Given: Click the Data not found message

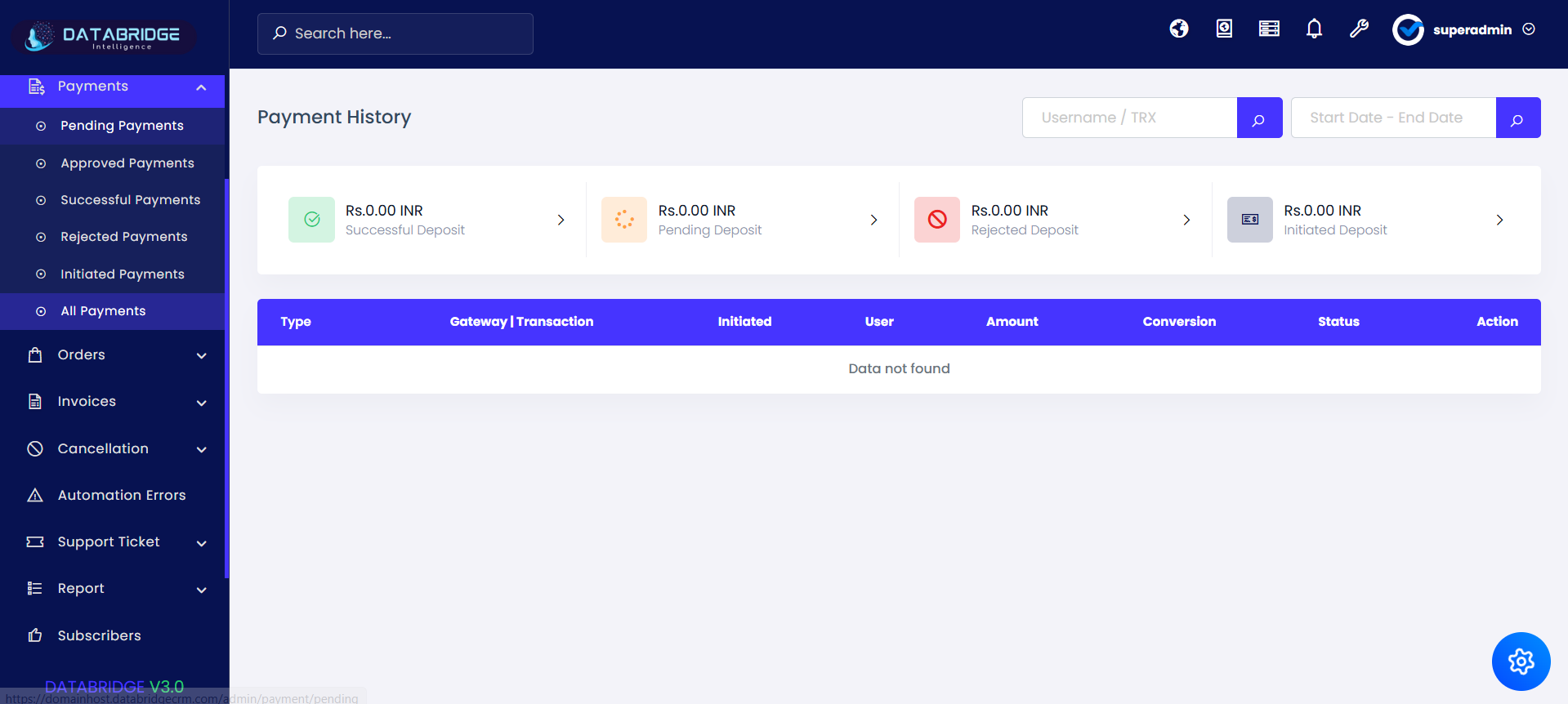Looking at the screenshot, I should coord(899,368).
